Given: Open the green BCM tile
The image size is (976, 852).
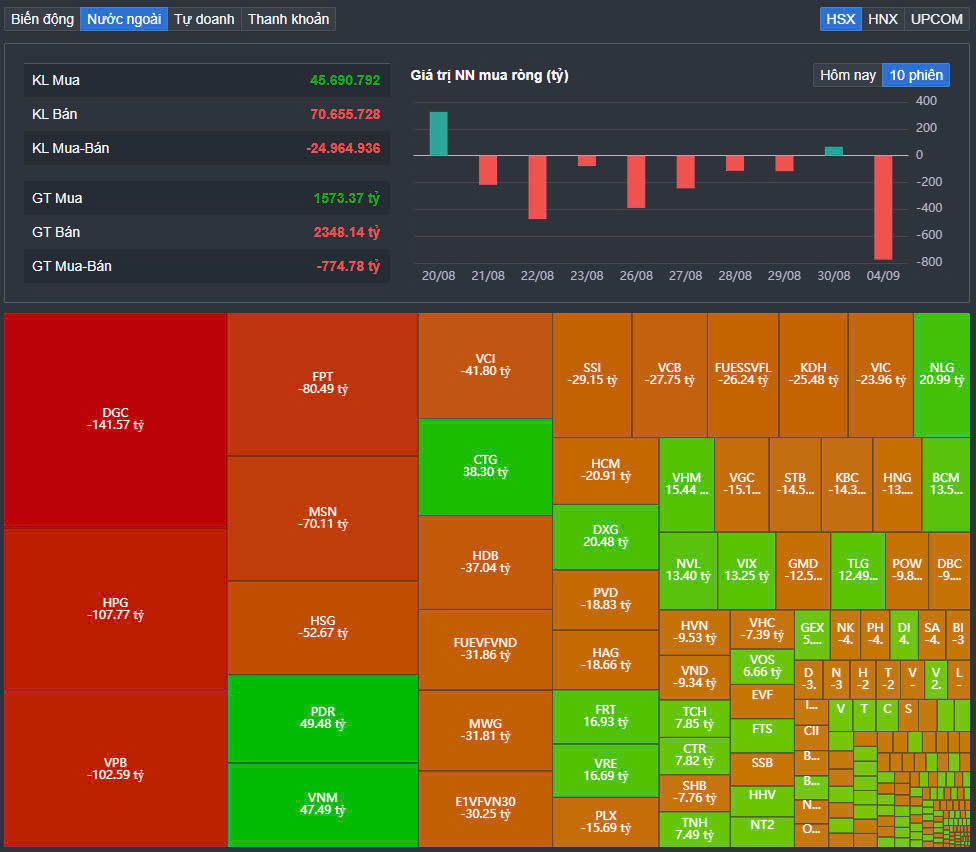Looking at the screenshot, I should 946,484.
